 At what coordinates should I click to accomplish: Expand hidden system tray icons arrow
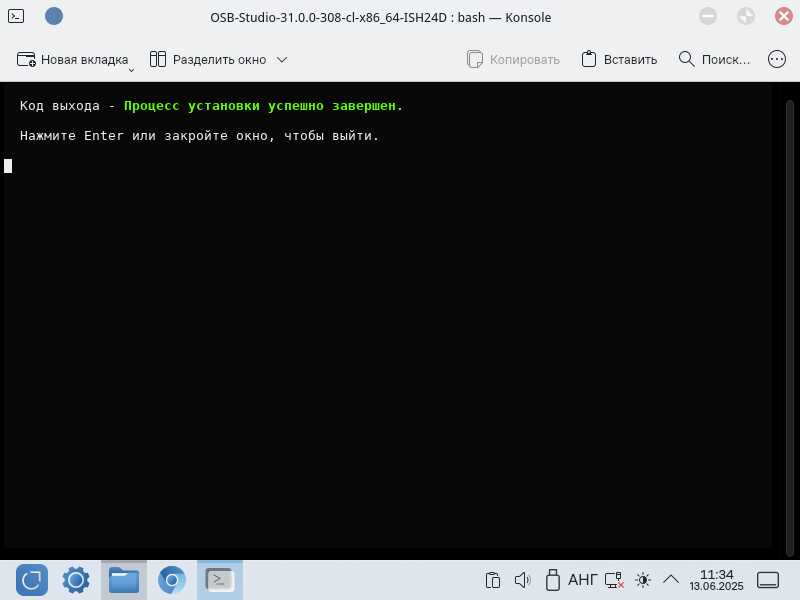pyautogui.click(x=671, y=580)
